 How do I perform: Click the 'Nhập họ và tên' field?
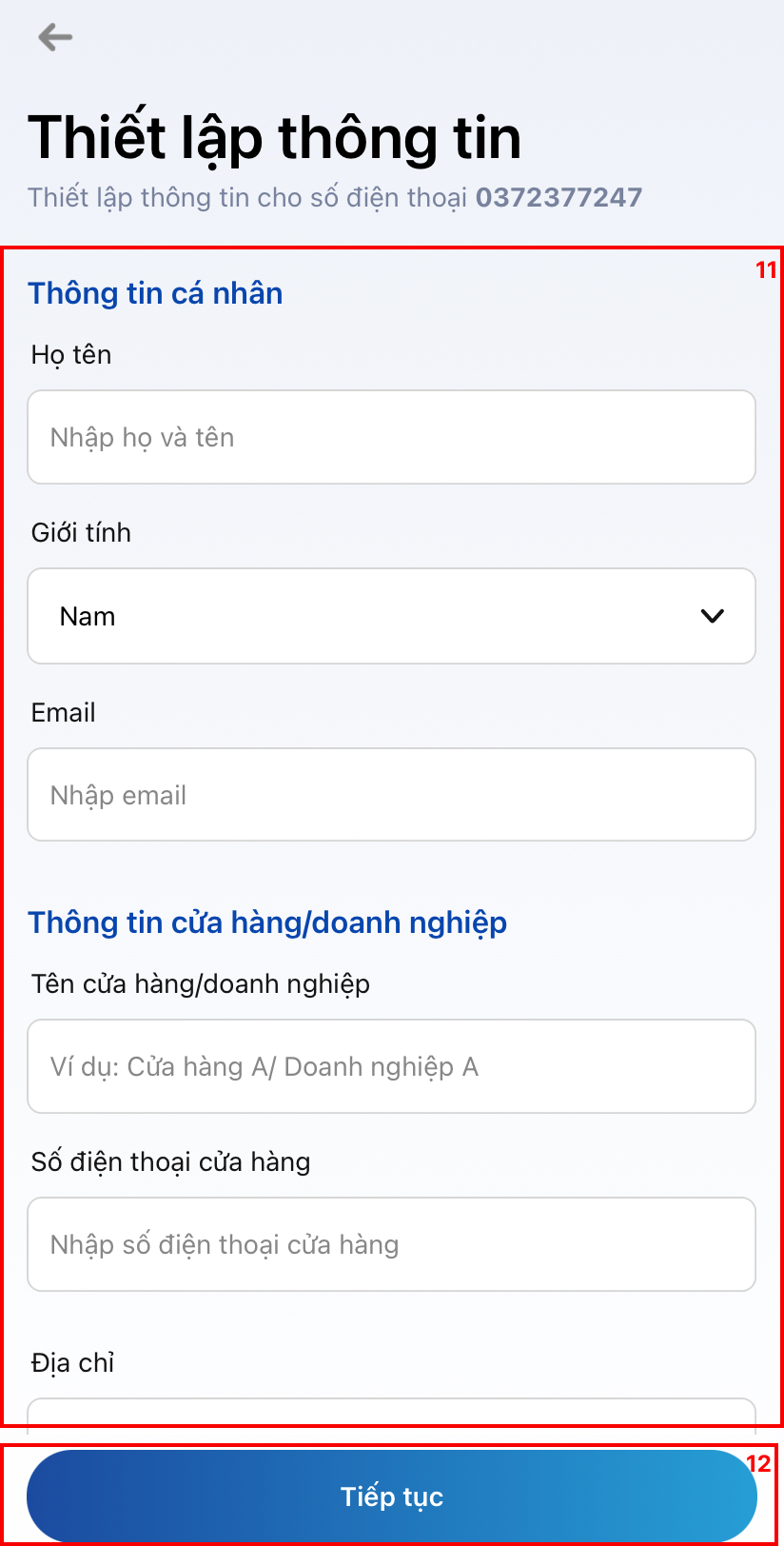(391, 437)
